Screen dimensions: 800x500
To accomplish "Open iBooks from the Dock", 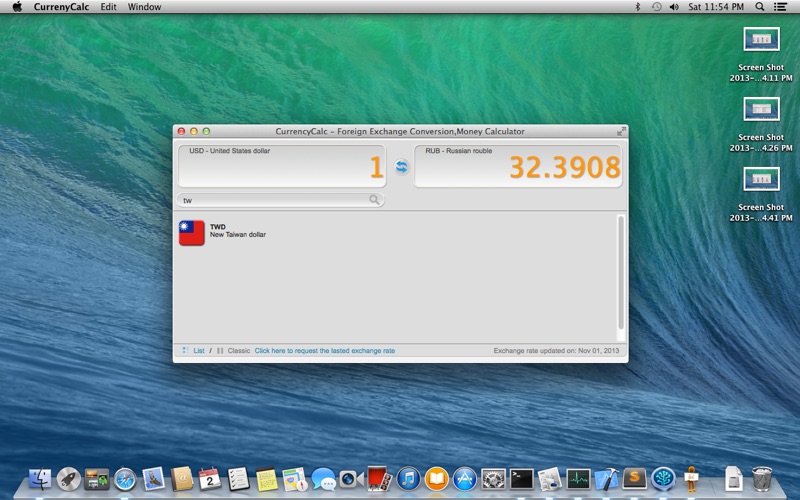I will (x=436, y=479).
